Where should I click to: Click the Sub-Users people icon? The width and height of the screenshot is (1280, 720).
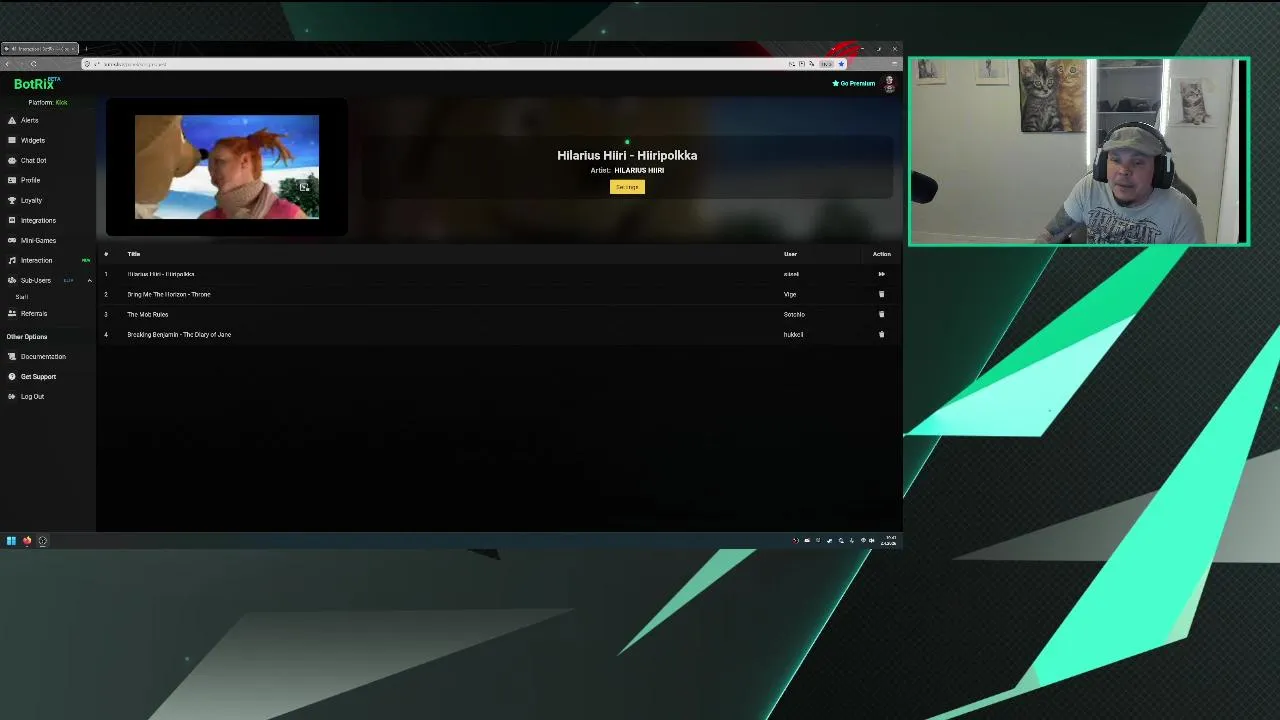coord(12,280)
